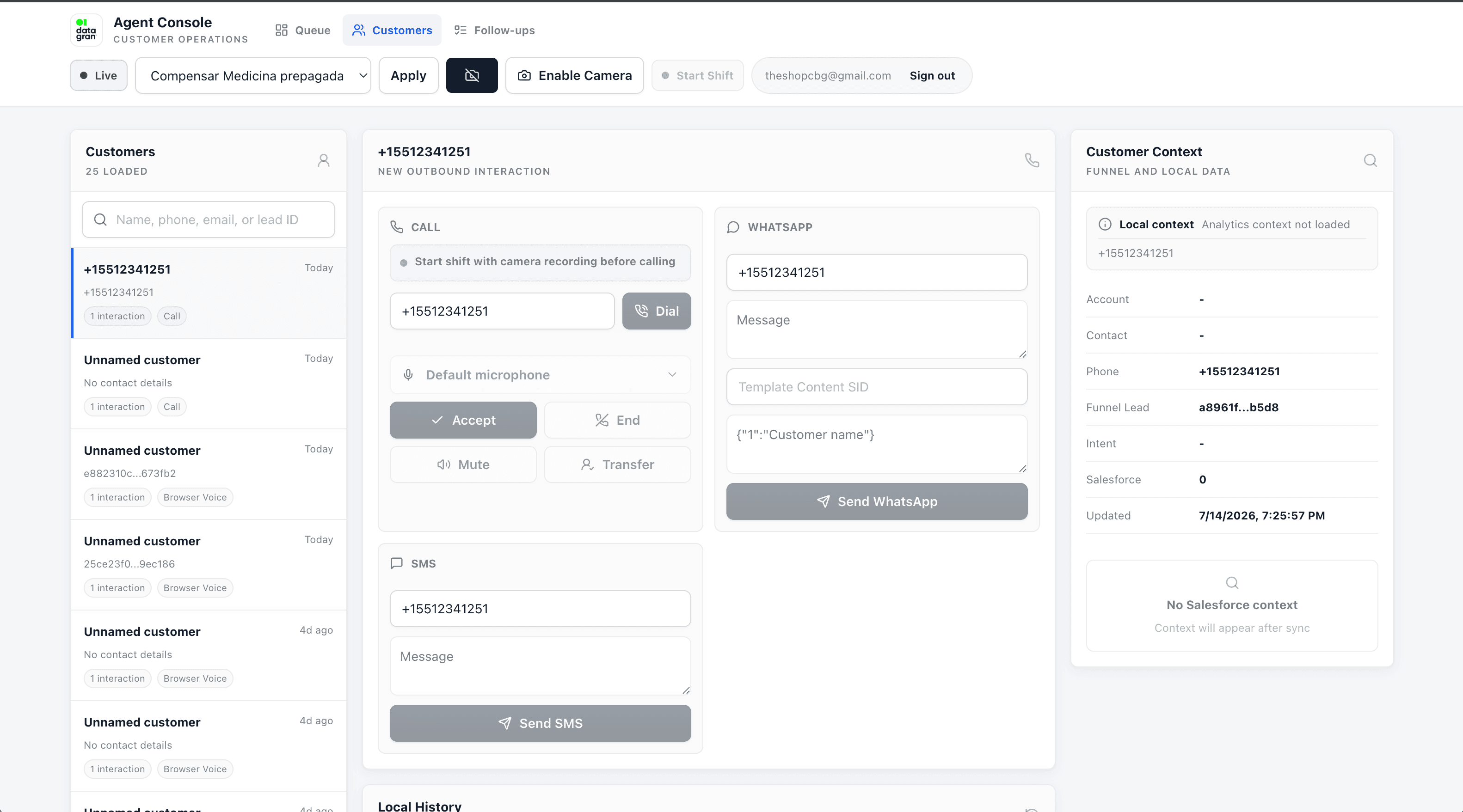
Task: Click the theshopcbg@gmail.com account email
Action: tap(828, 75)
